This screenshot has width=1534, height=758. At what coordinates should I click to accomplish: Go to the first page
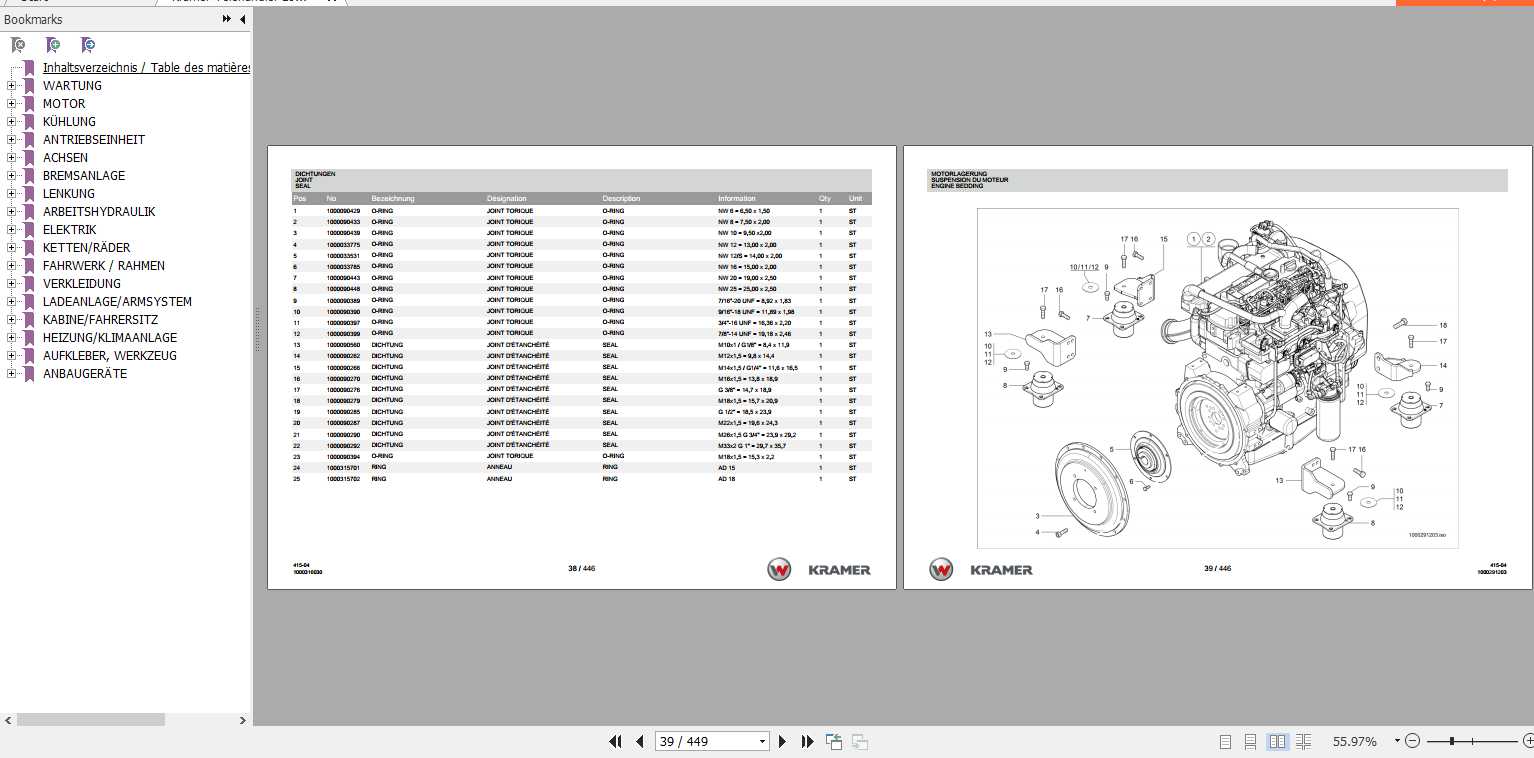615,742
